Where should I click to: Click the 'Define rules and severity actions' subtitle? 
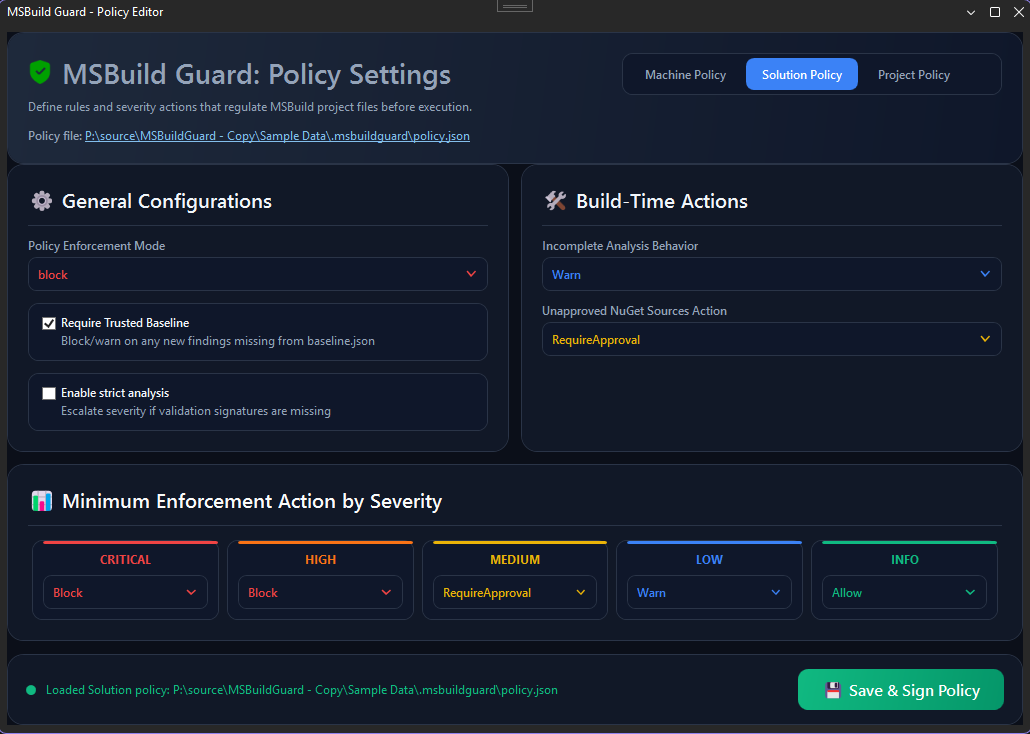point(250,107)
